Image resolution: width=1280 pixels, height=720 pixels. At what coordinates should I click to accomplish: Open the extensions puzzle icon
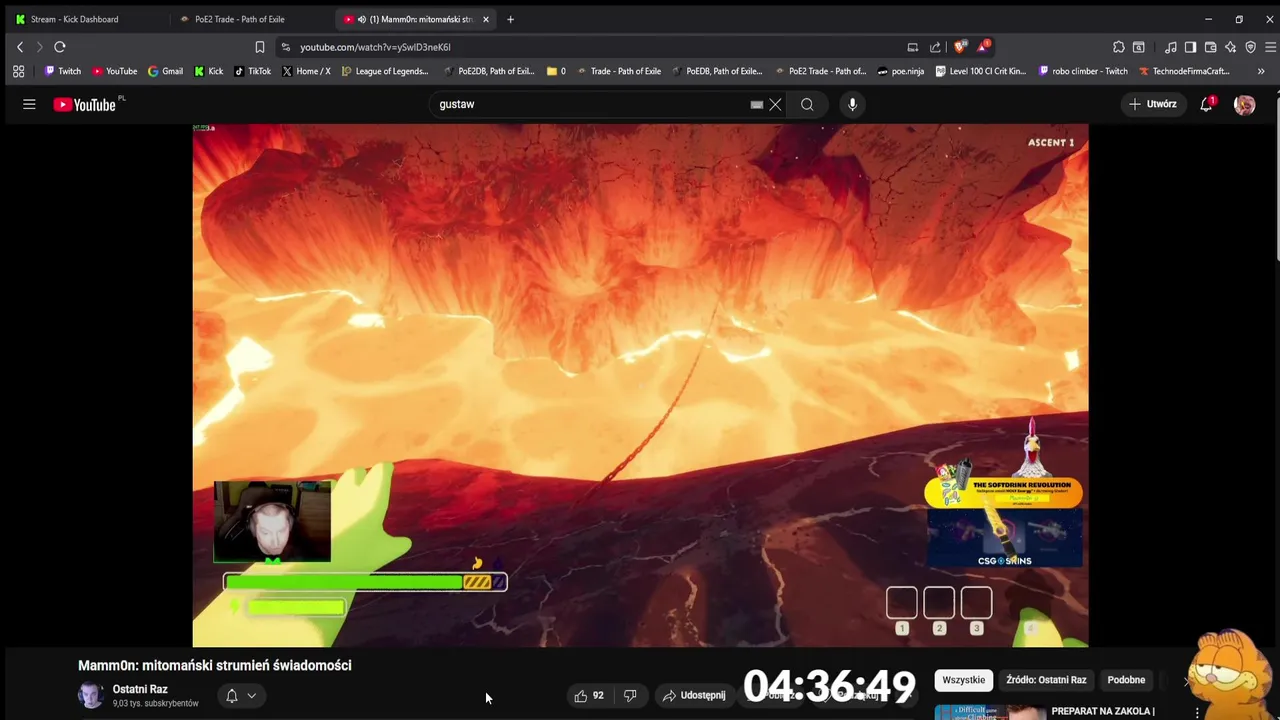coord(1119,47)
